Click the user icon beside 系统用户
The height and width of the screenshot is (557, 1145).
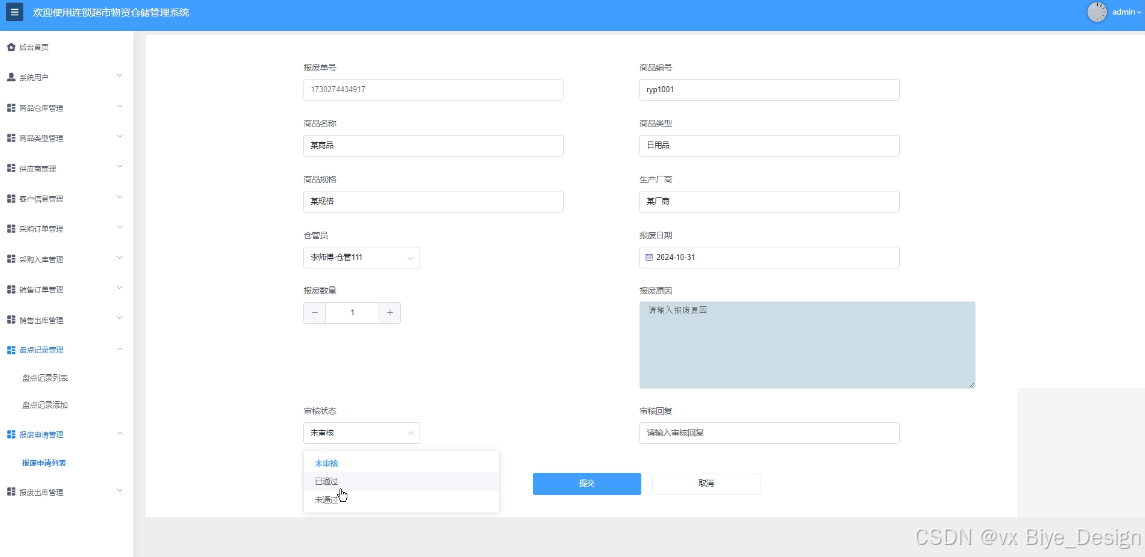(11, 77)
